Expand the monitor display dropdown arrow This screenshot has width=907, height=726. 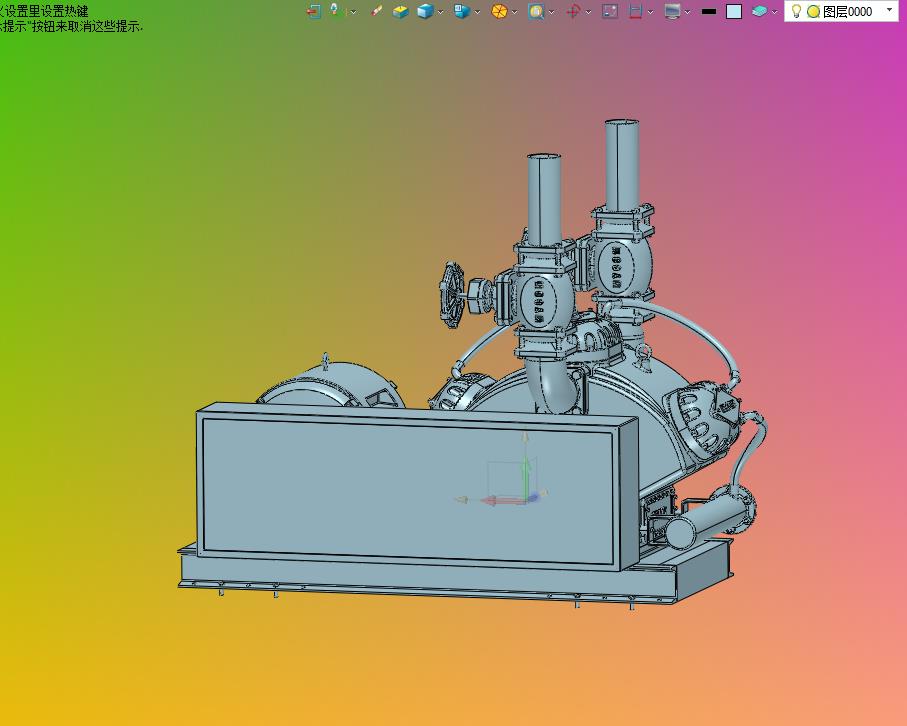[687, 12]
